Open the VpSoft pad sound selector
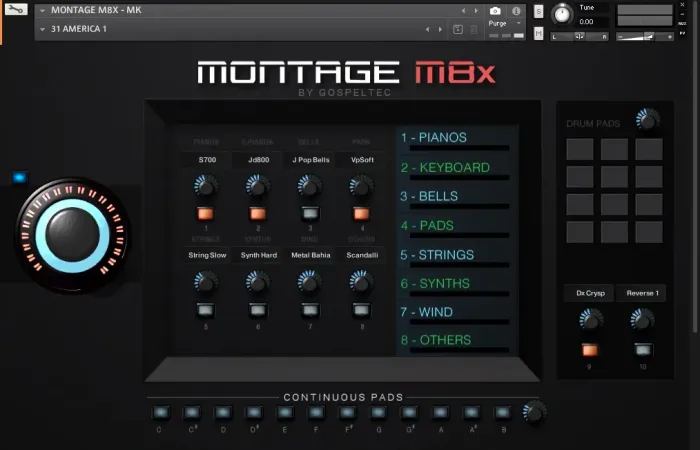 [x=362, y=160]
